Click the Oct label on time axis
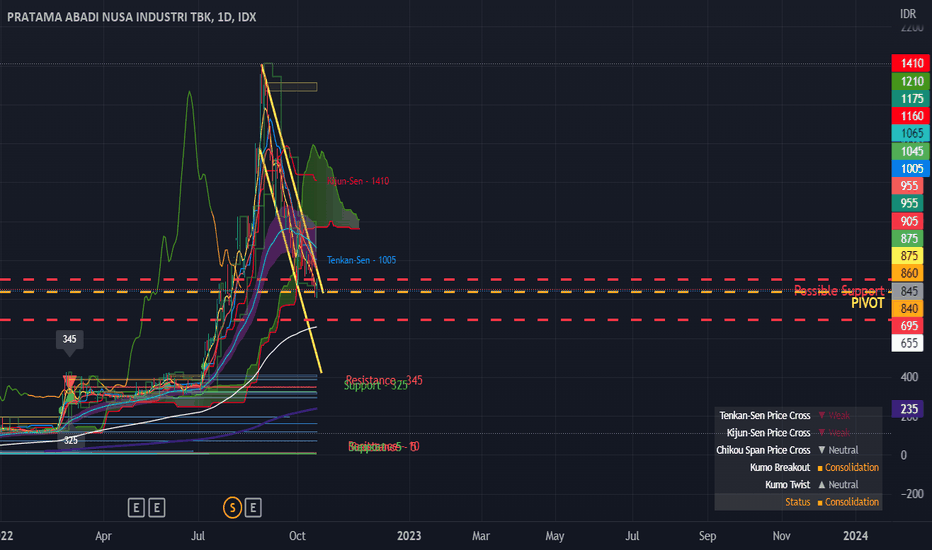The height and width of the screenshot is (550, 932). tap(297, 536)
